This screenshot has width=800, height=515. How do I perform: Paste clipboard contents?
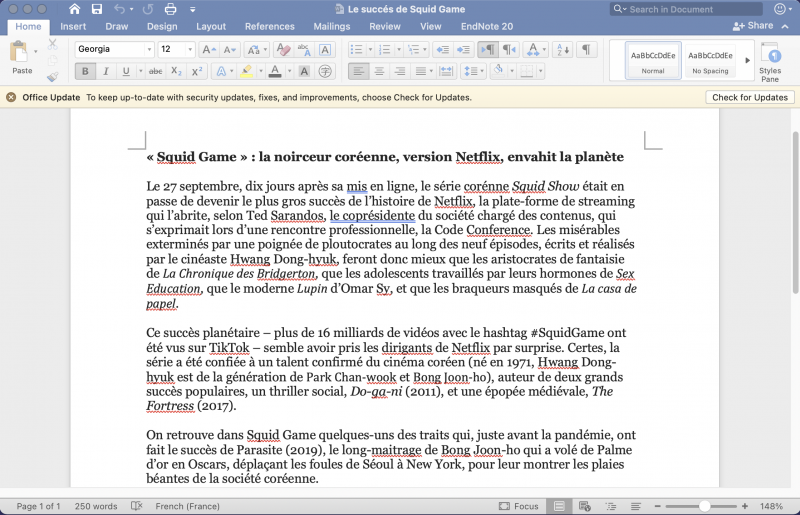[21, 58]
